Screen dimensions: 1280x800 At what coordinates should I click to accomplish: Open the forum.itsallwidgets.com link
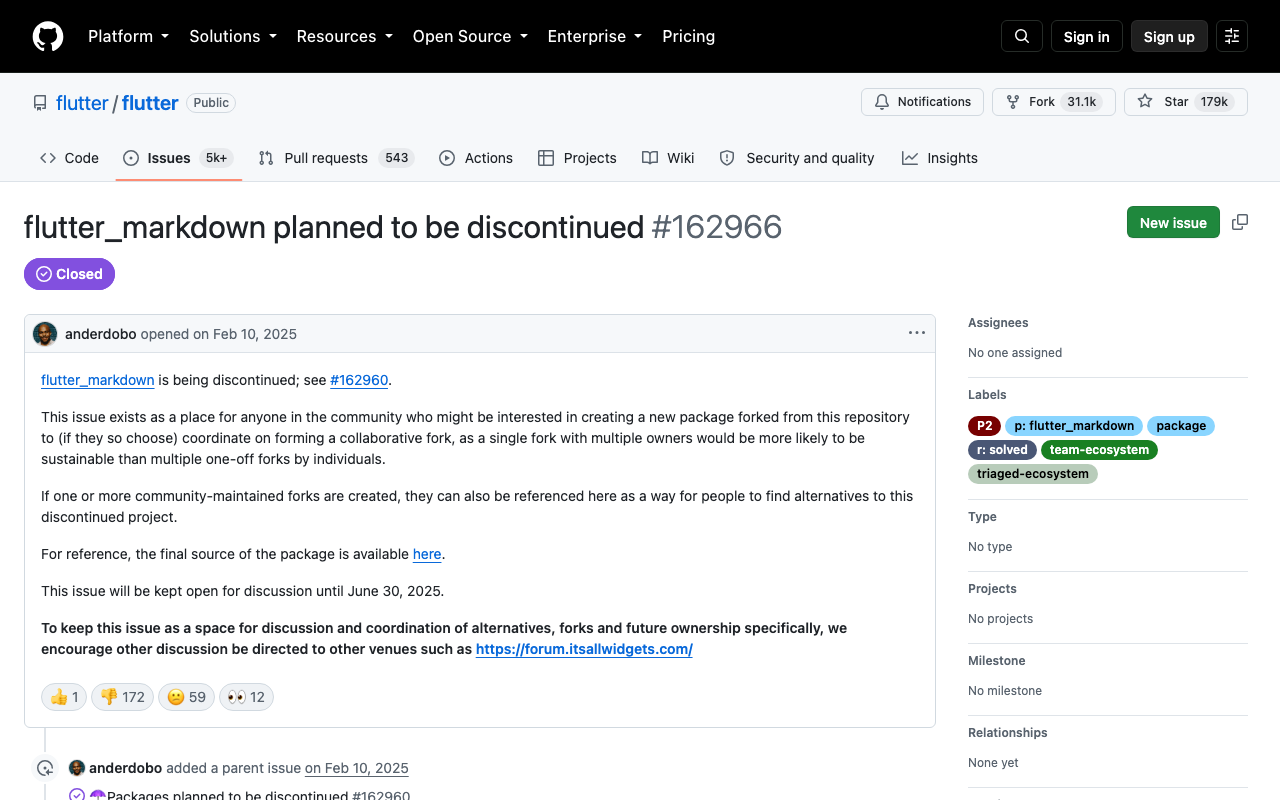point(584,649)
